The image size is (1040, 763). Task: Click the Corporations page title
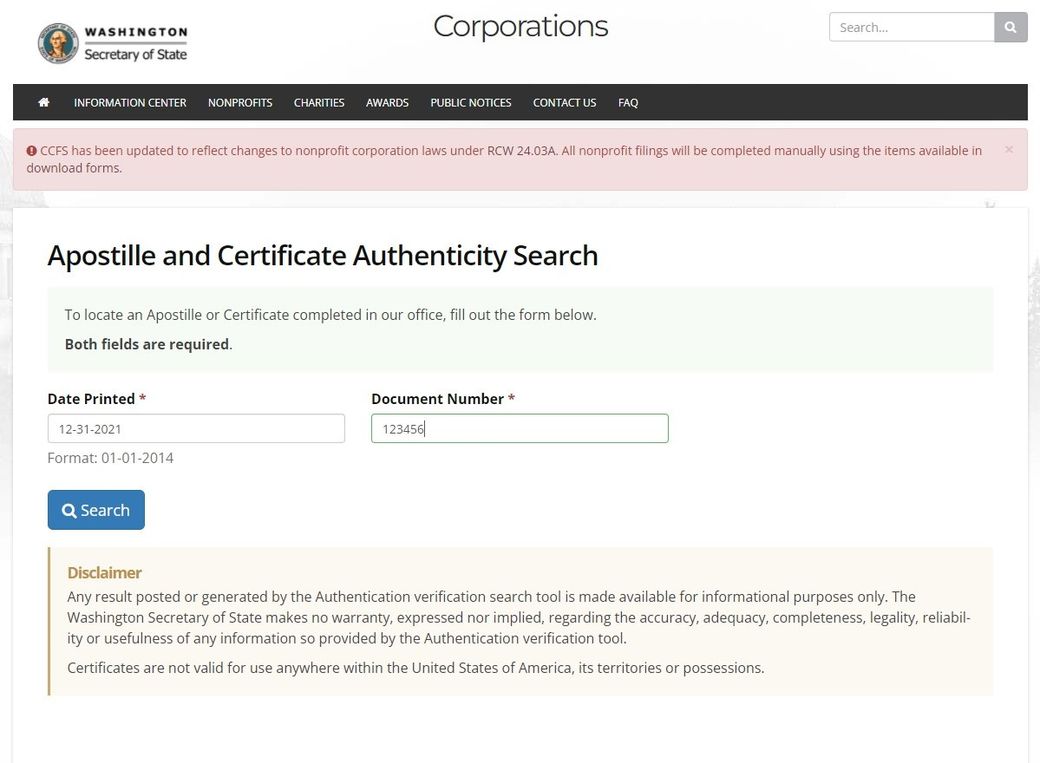[520, 27]
